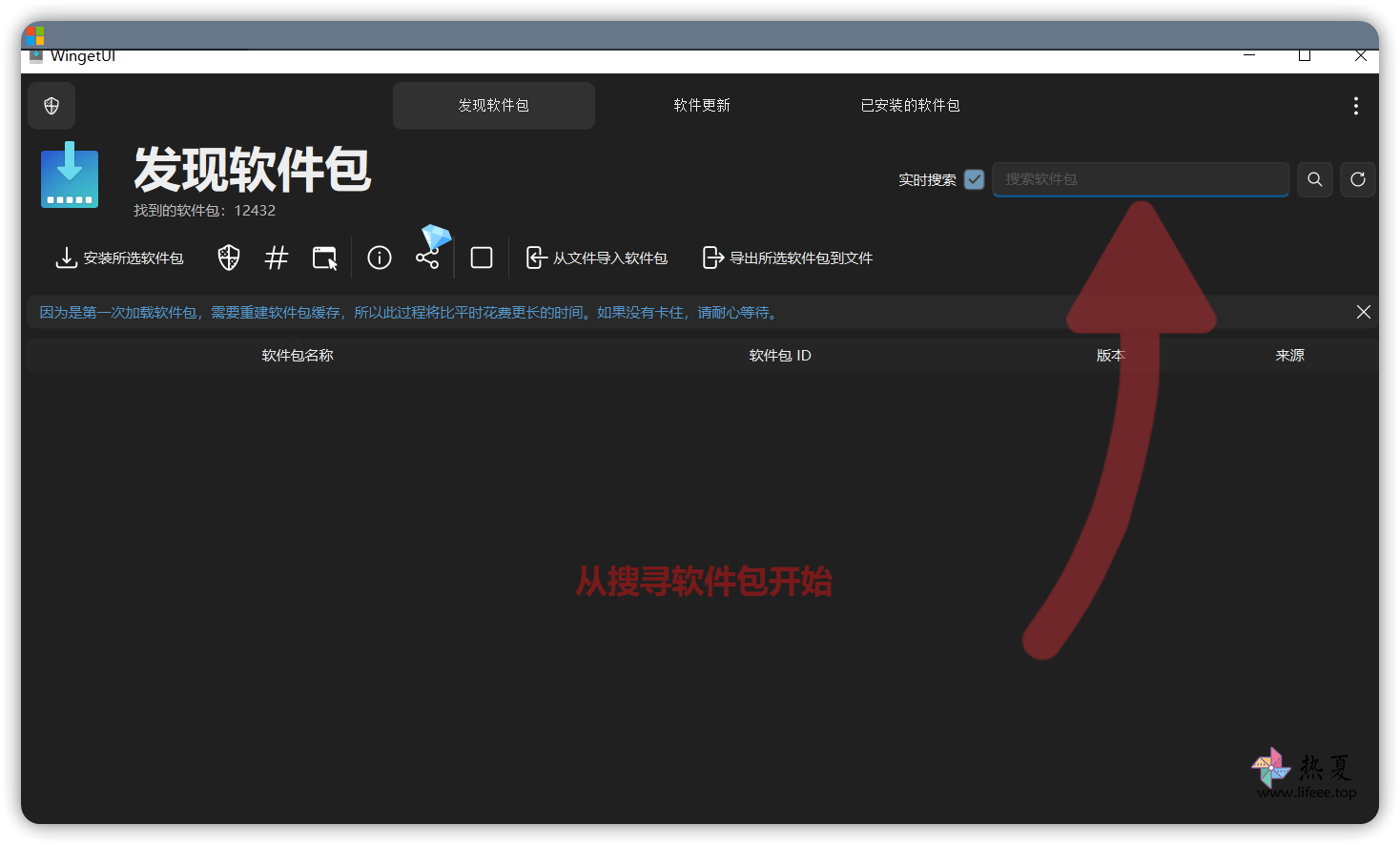Dismiss the blue cache notification banner
The image size is (1400, 845).
1364,312
